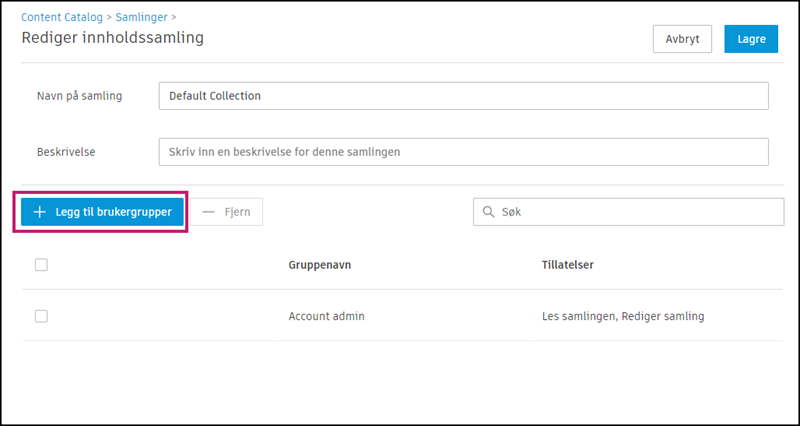800x426 pixels.
Task: Click the Legg til brukergrupper button
Action: (103, 212)
